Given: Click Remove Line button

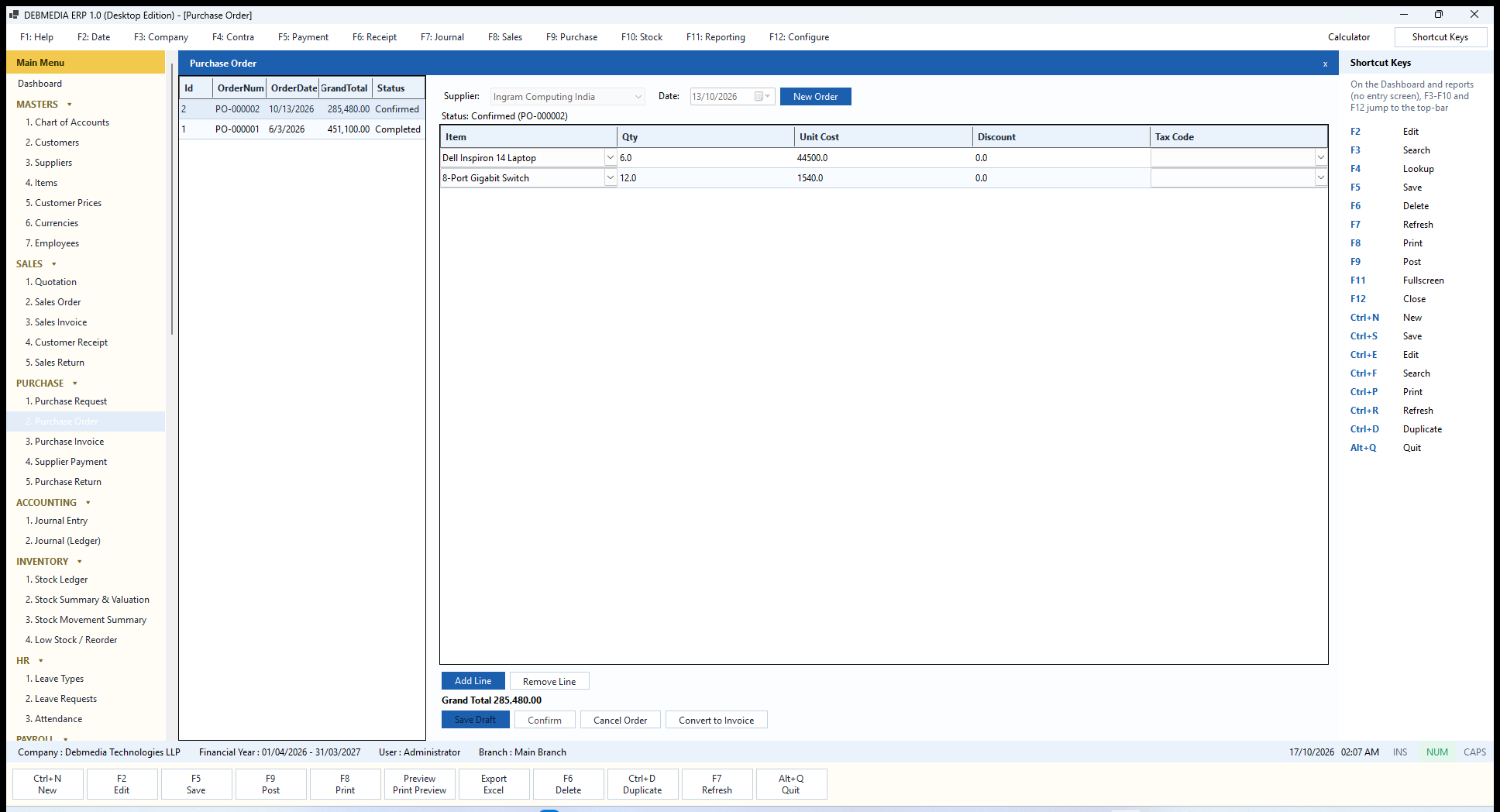Looking at the screenshot, I should coord(549,681).
